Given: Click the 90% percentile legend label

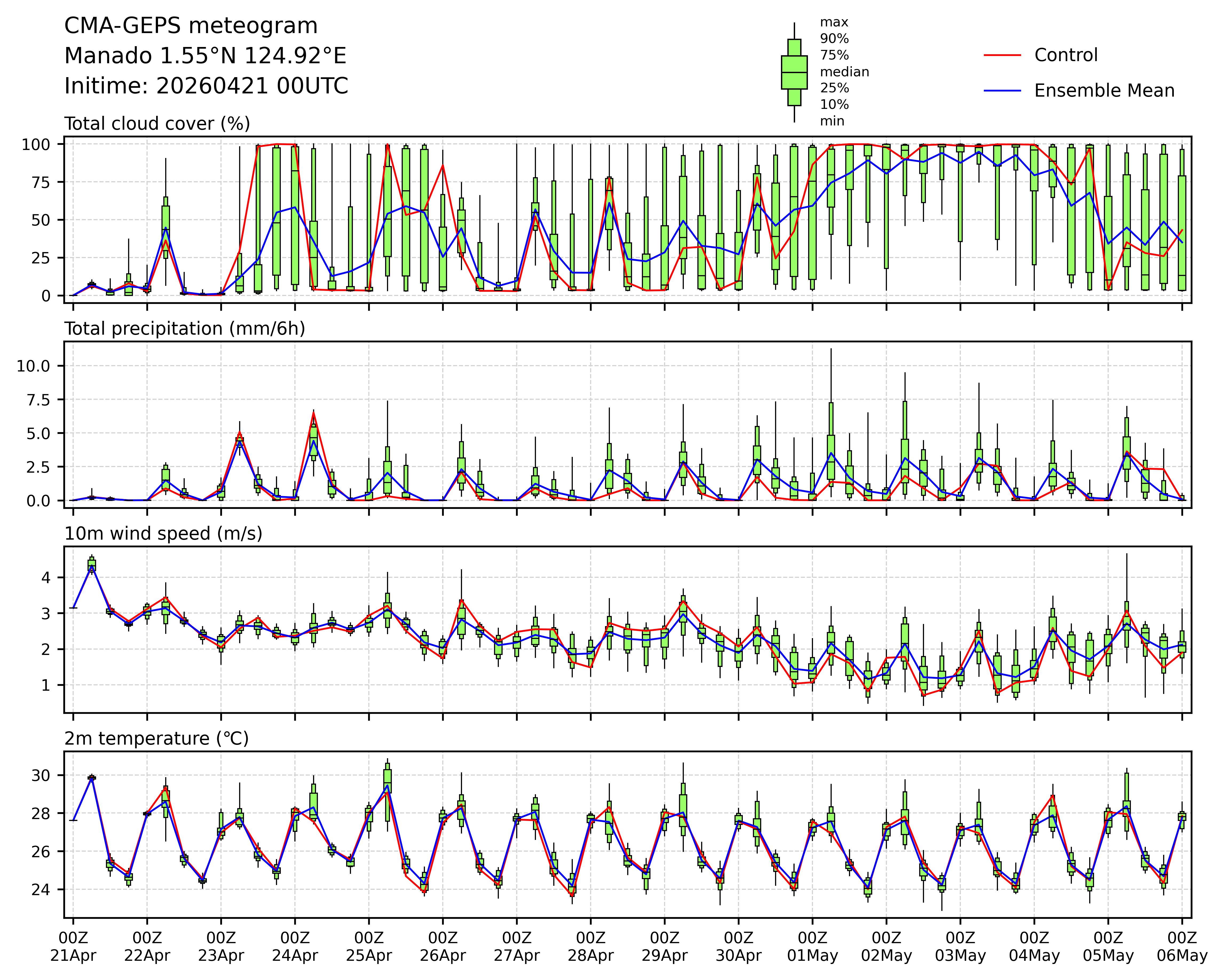Looking at the screenshot, I should point(834,39).
